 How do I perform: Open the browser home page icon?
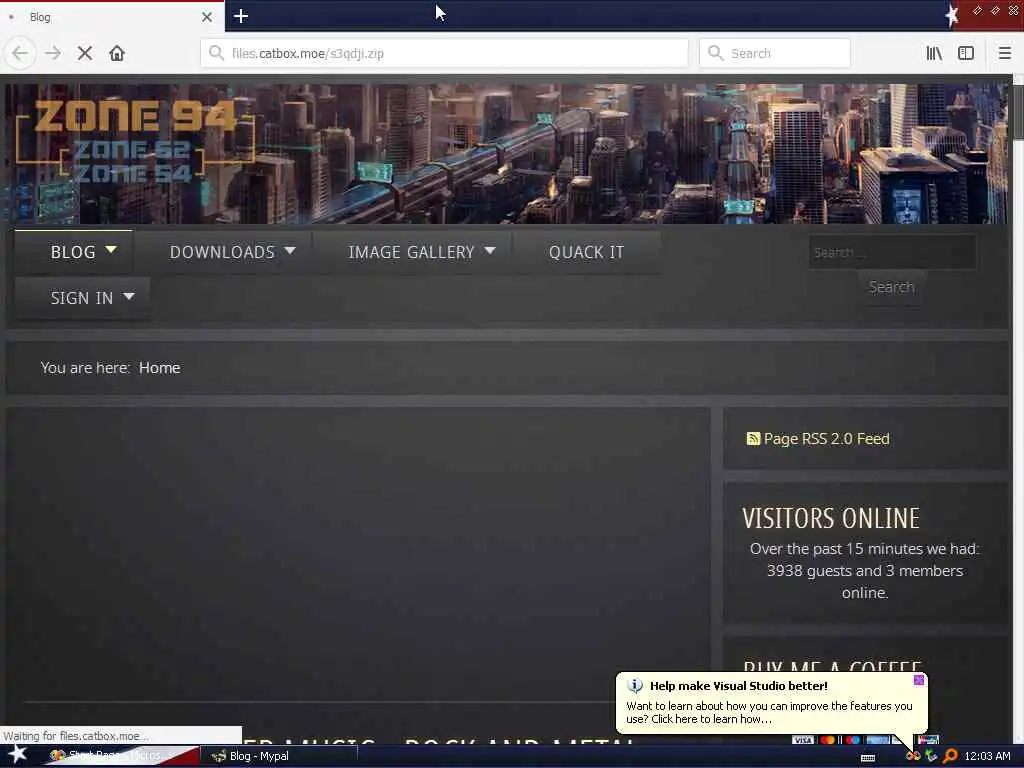pyautogui.click(x=117, y=53)
